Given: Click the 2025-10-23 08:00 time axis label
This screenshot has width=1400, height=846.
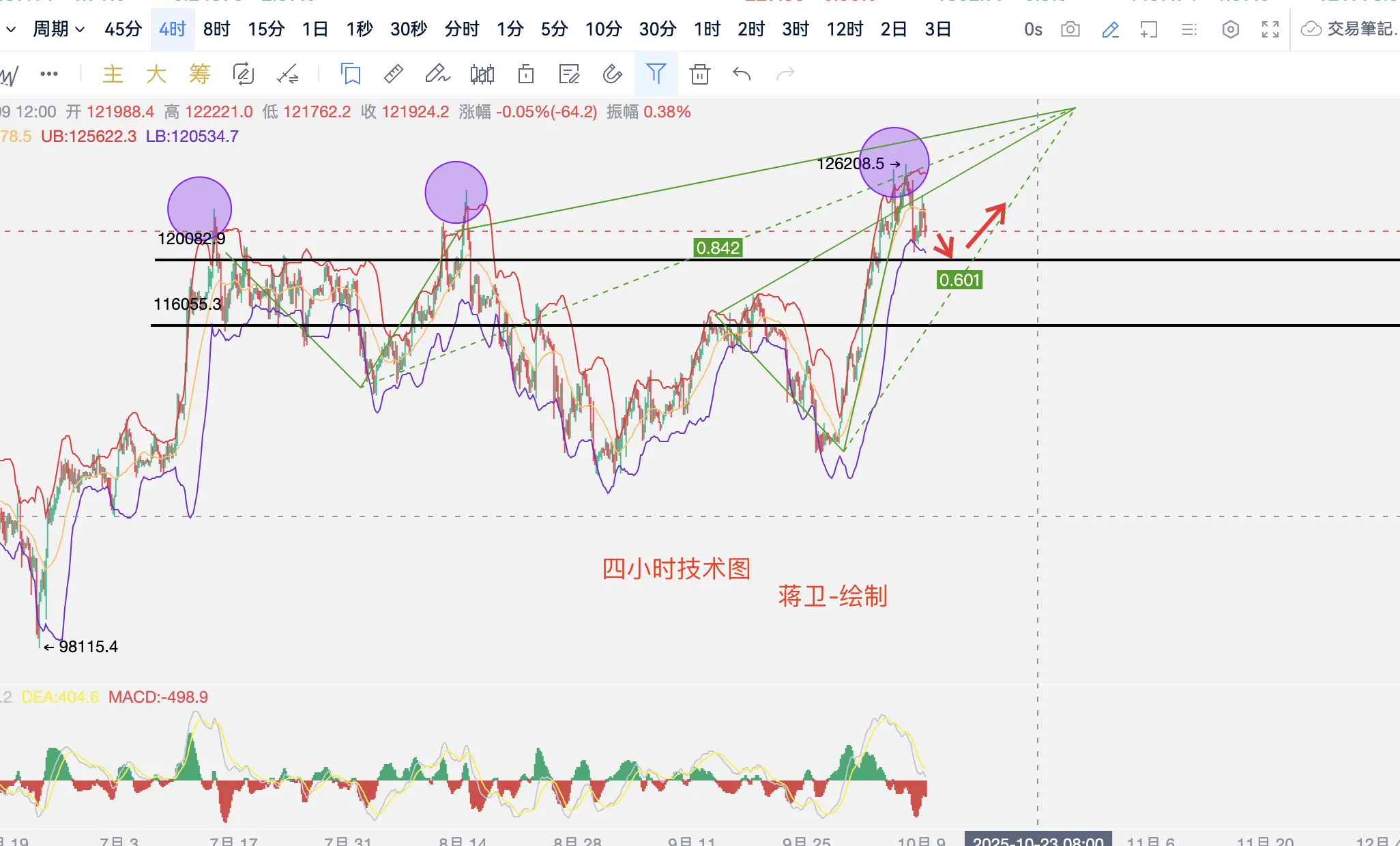Looking at the screenshot, I should coord(1038,841).
